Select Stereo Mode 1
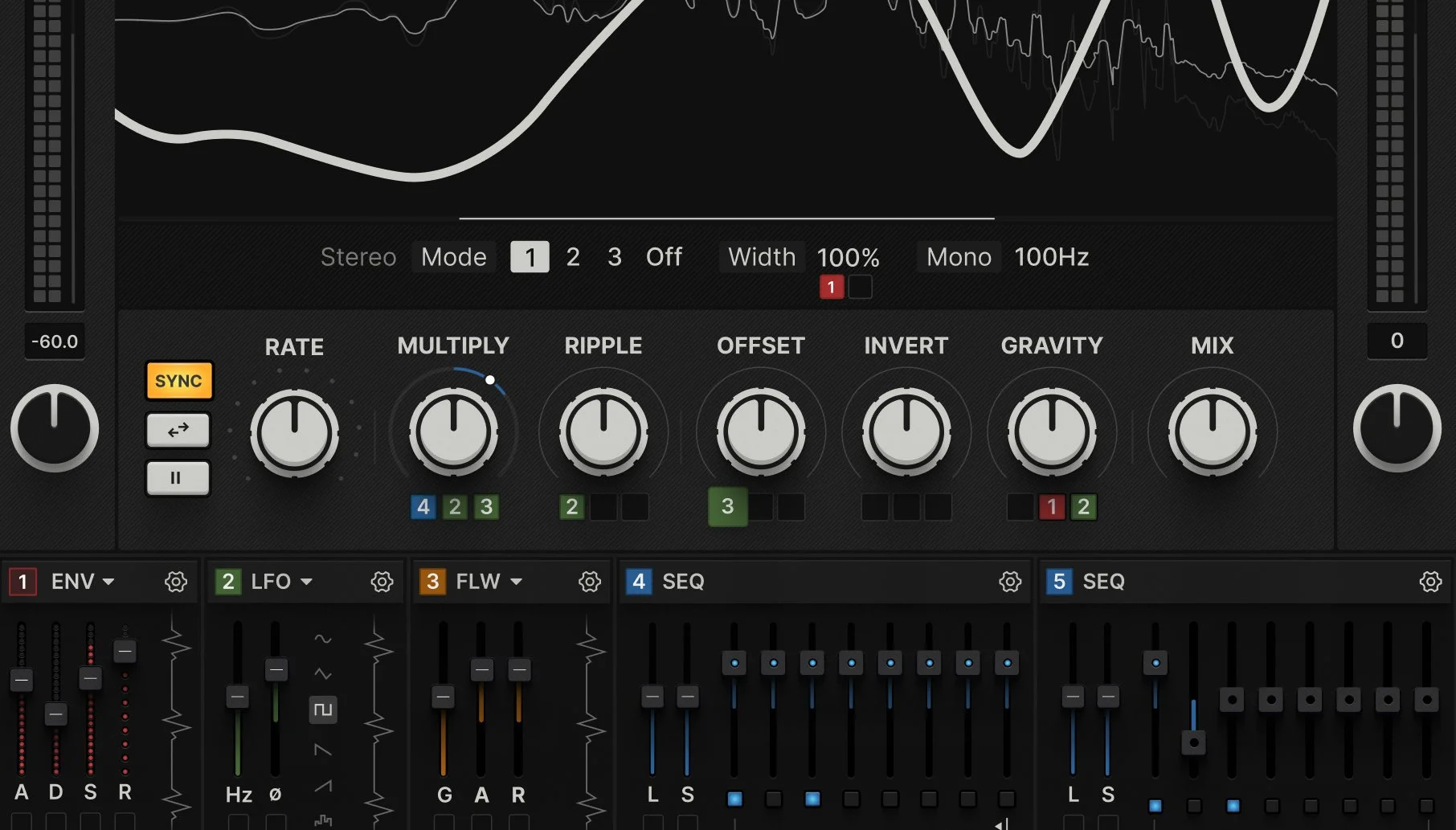The height and width of the screenshot is (830, 1456). 530,257
